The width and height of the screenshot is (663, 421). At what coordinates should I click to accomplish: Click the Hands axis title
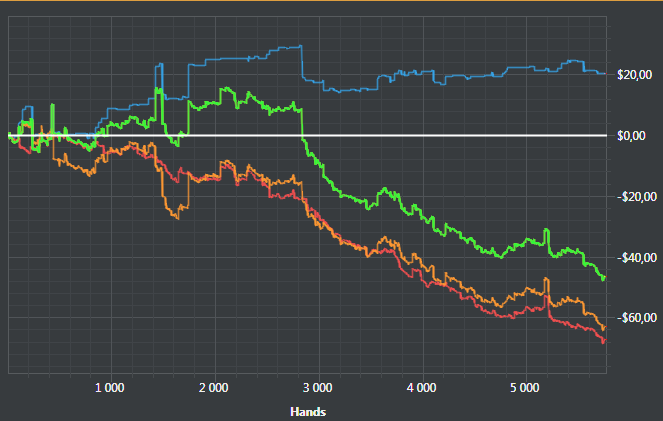(308, 412)
